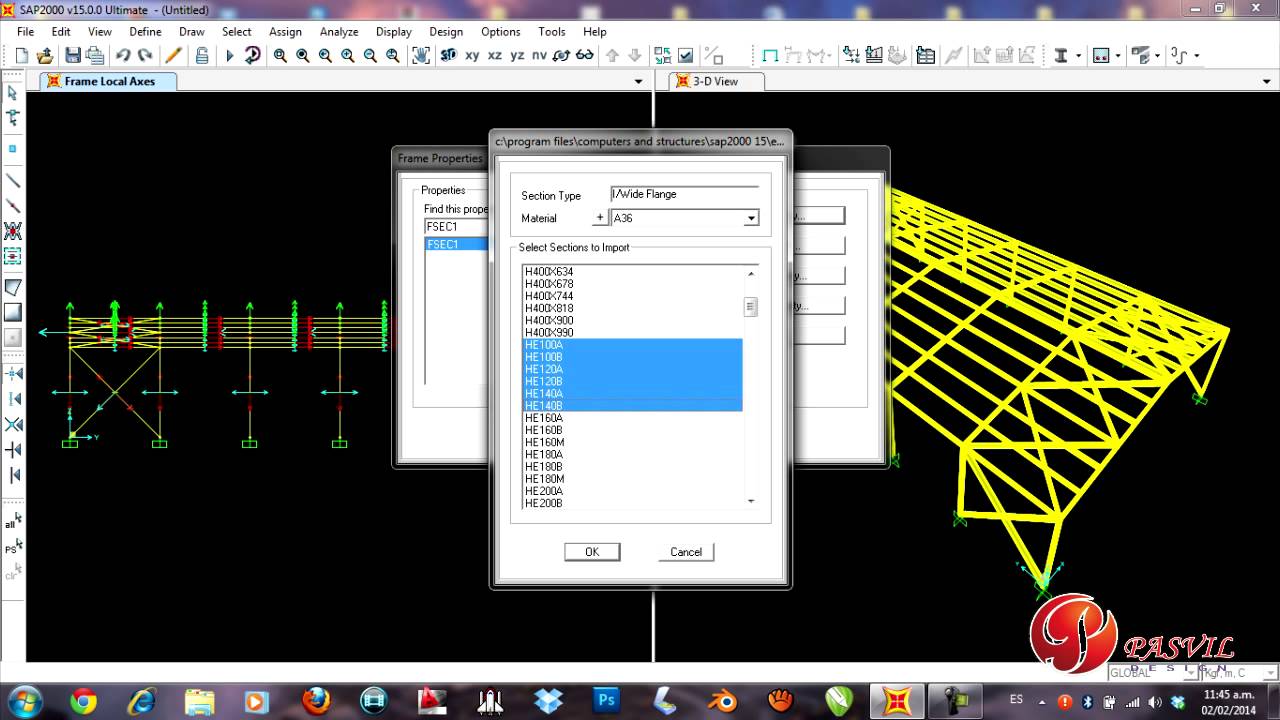This screenshot has width=1280, height=720.
Task: Open a model file with folder icon
Action: click(x=45, y=56)
